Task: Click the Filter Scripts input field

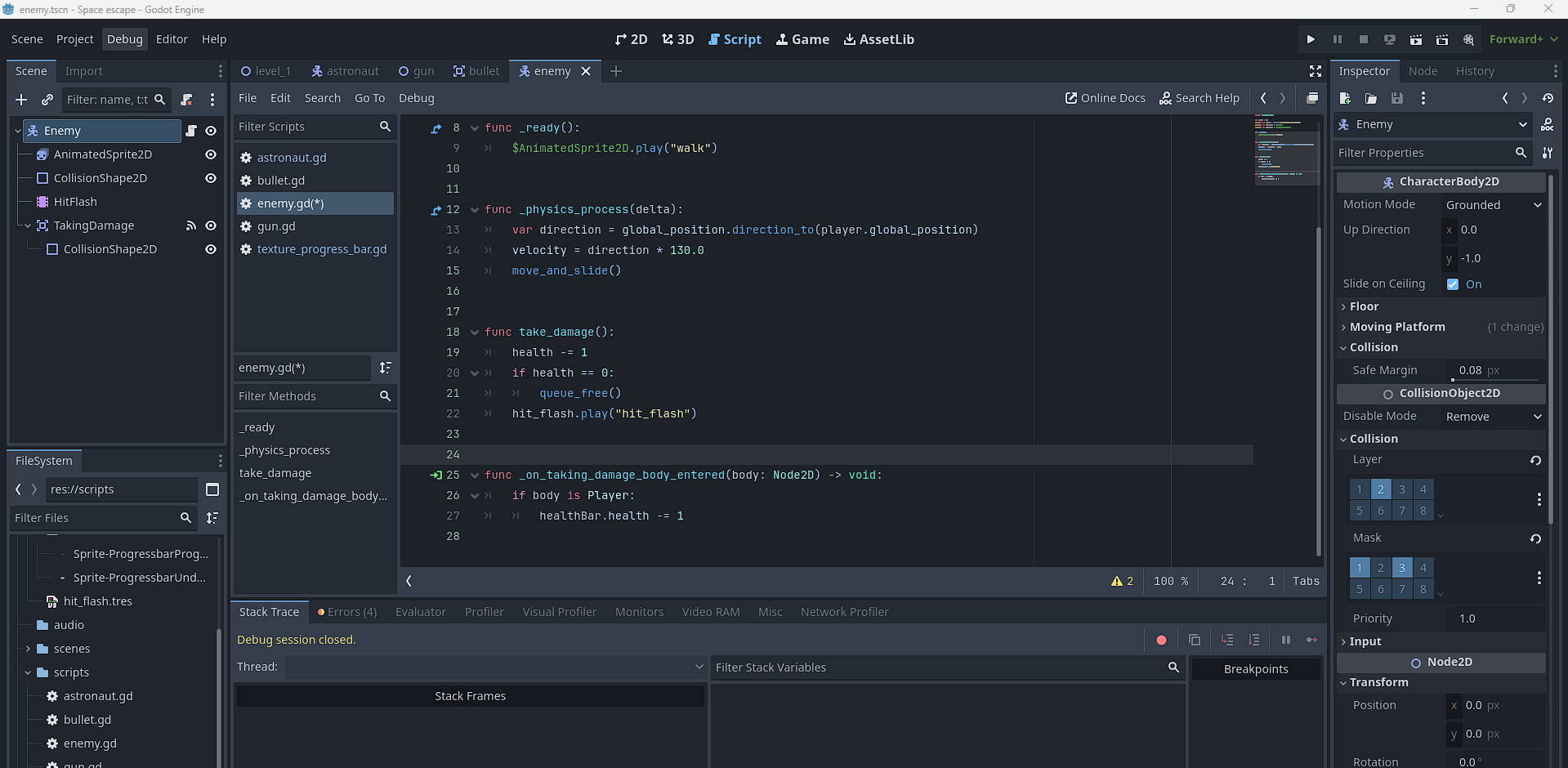Action: (306, 127)
